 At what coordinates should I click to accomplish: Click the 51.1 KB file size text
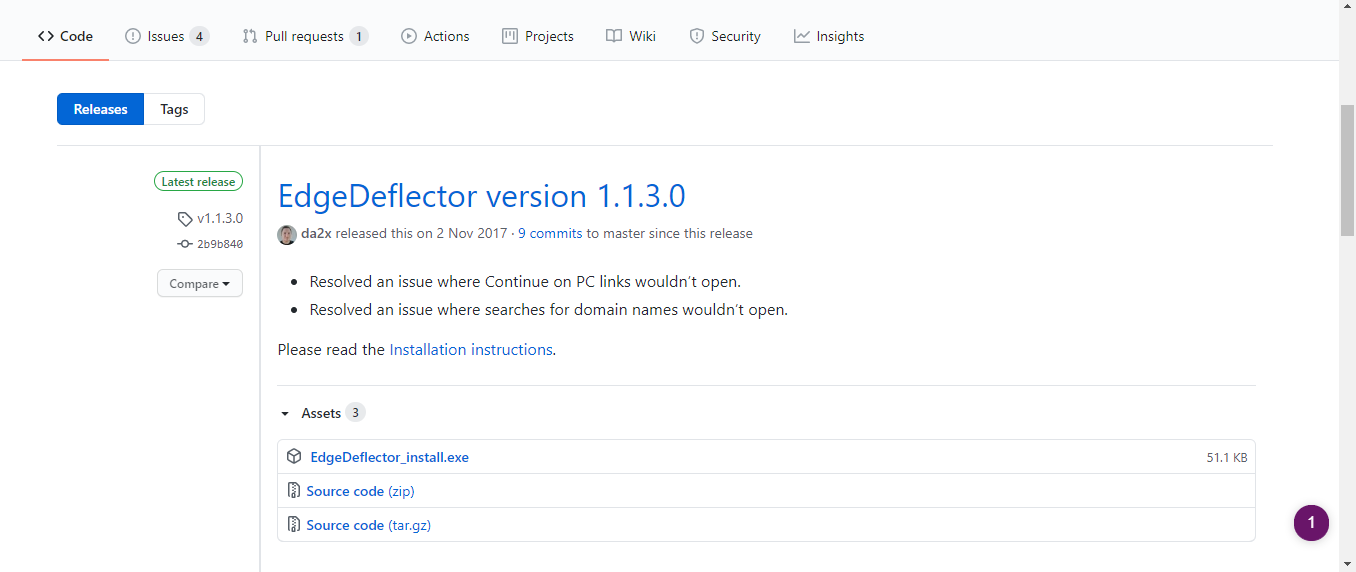(1227, 458)
